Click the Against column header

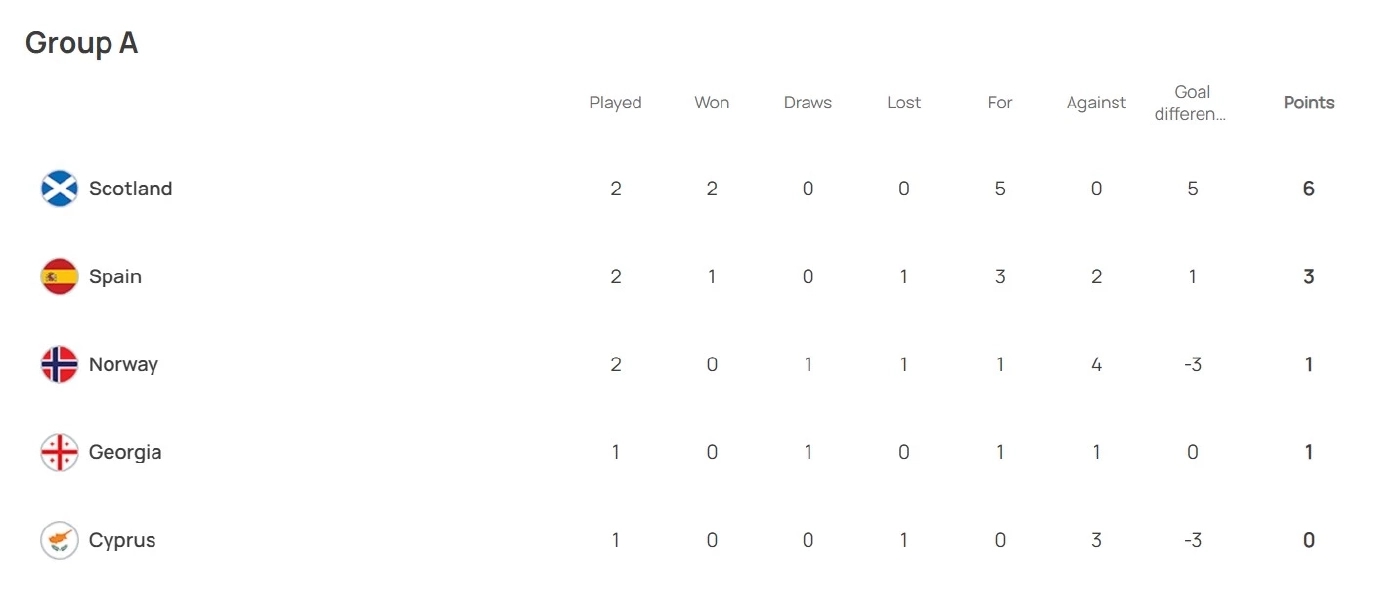point(1096,103)
